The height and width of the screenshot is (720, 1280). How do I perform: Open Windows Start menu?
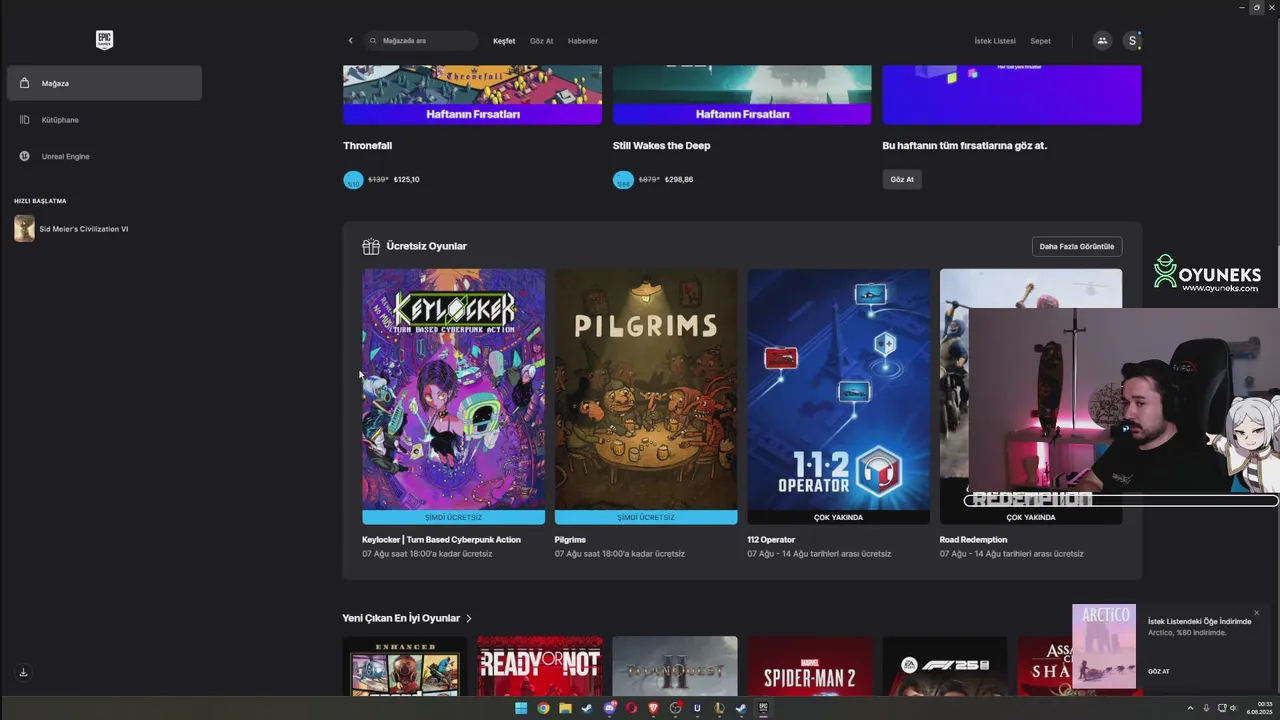click(521, 708)
